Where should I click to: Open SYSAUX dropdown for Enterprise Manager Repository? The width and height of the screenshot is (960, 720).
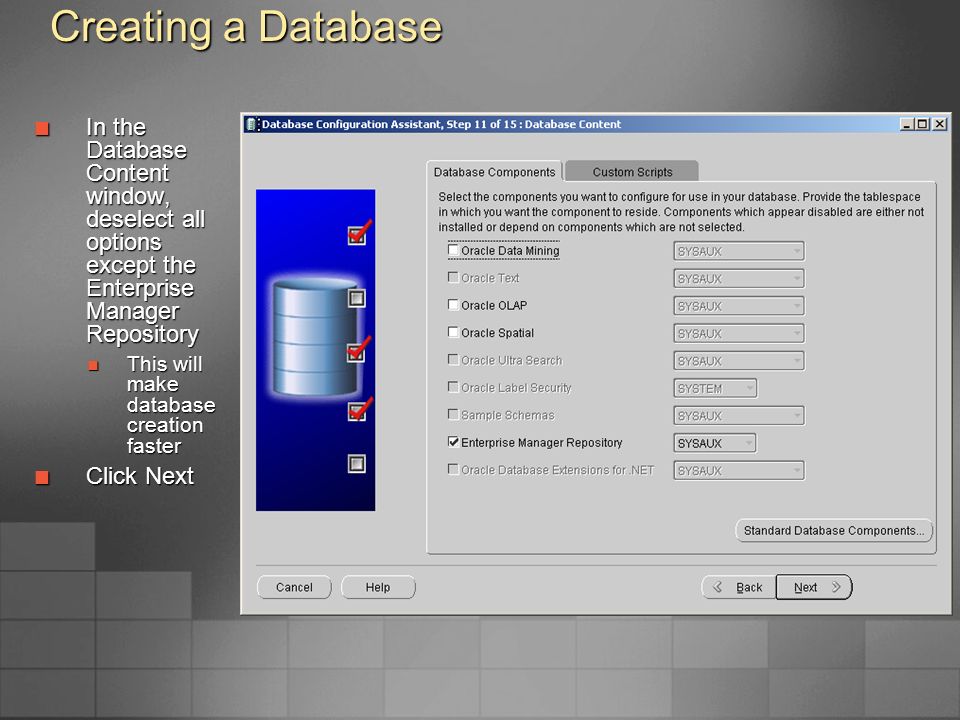[x=715, y=443]
